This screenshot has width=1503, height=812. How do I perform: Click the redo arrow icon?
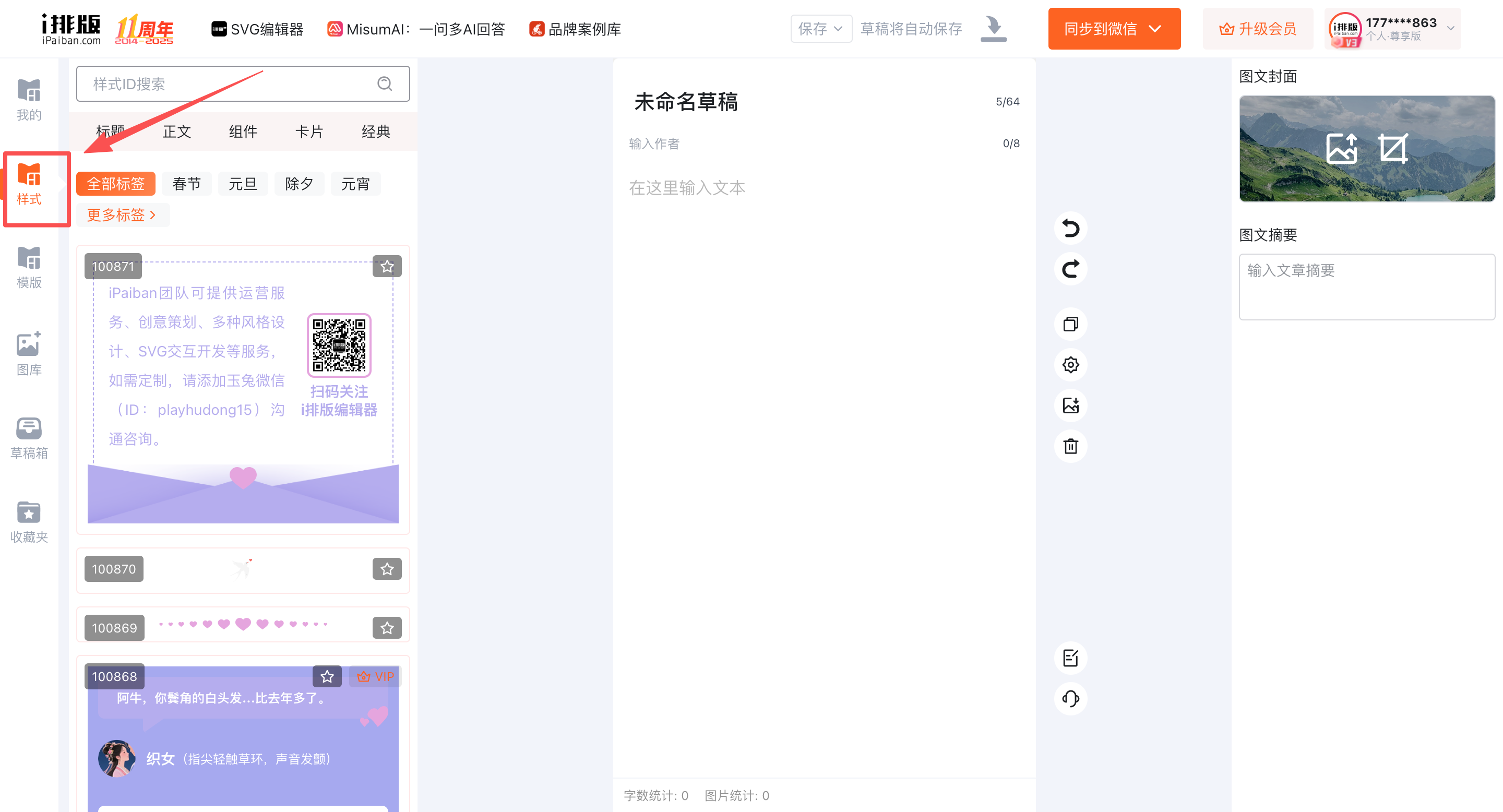(1070, 269)
